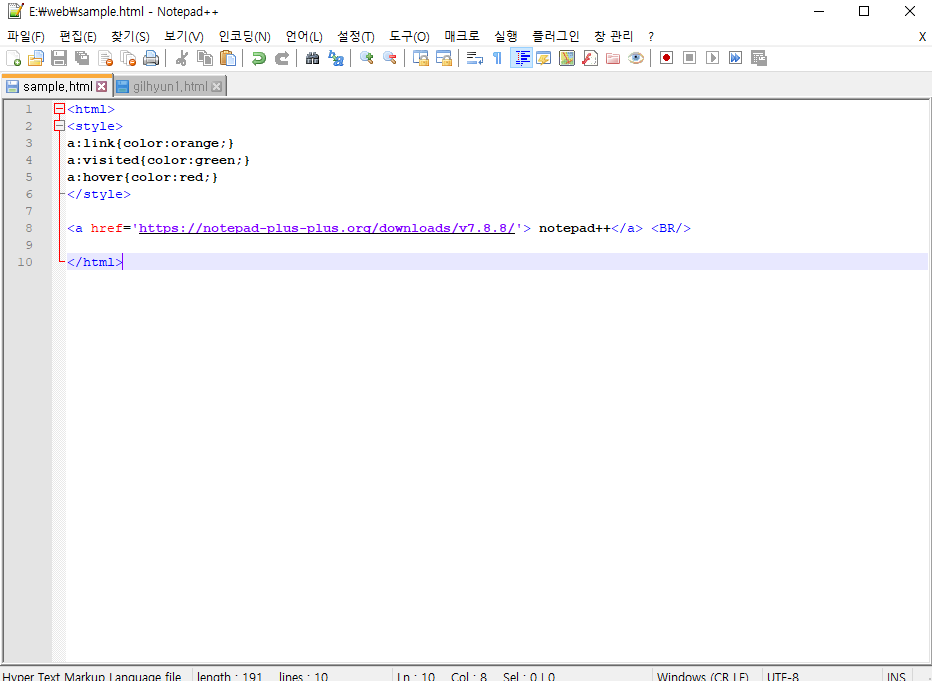Collapse the <style> fold marker

[59, 126]
